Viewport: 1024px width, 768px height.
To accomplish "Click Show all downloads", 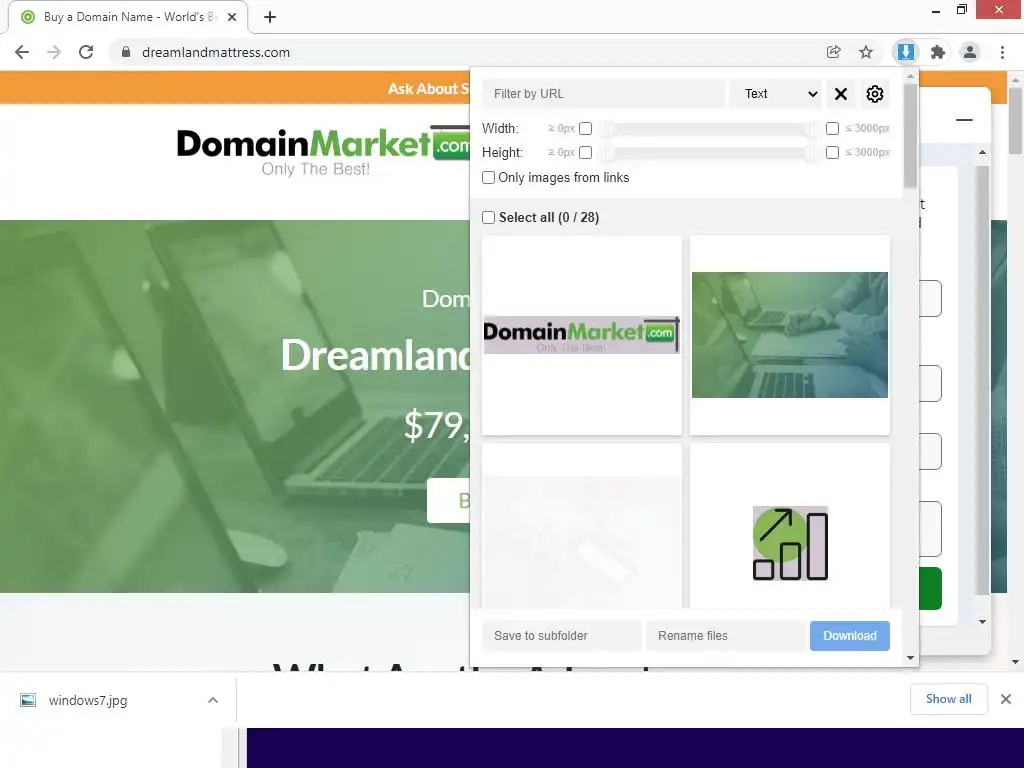I will point(948,699).
